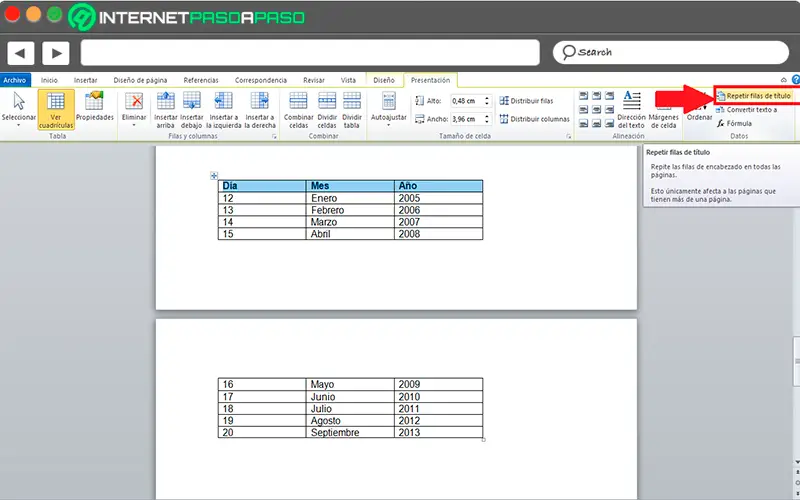800x500 pixels.
Task: Click the vertical scrollbar thumb
Action: tap(796, 361)
